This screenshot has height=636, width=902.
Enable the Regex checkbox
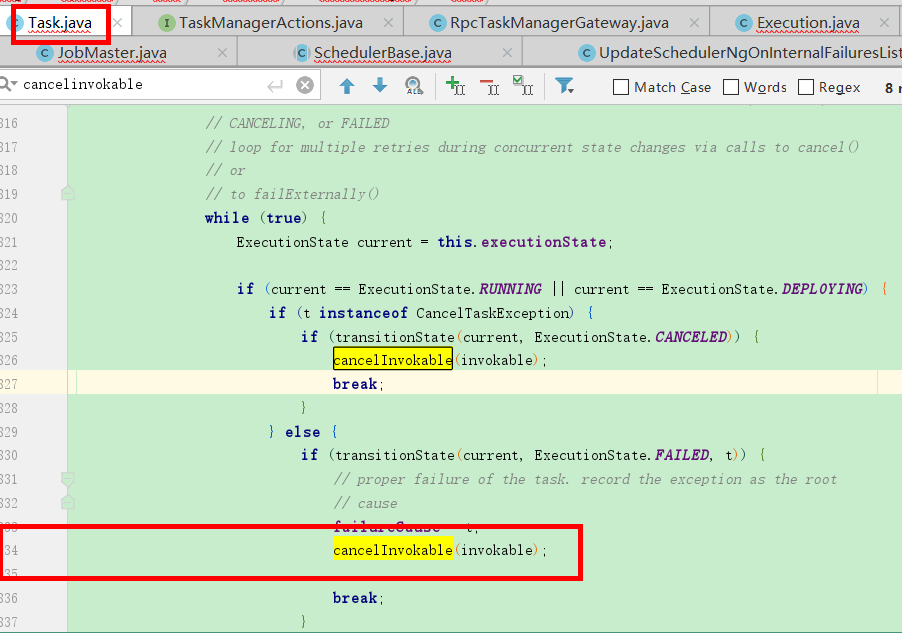pyautogui.click(x=806, y=87)
